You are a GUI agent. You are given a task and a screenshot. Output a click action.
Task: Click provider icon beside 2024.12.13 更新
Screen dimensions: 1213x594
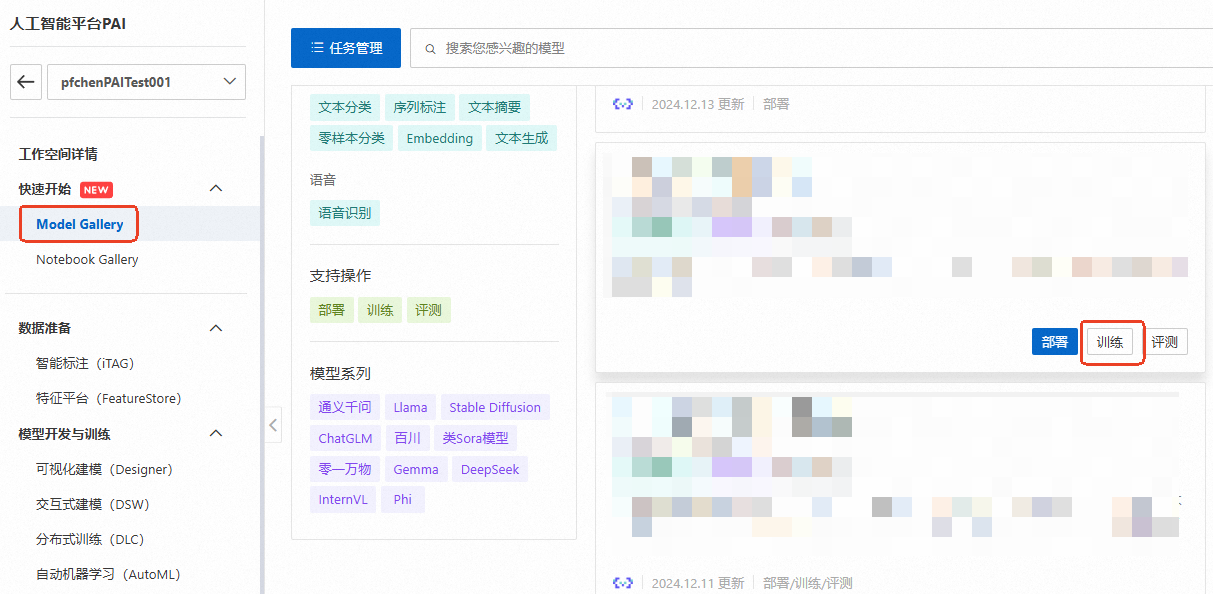point(623,104)
